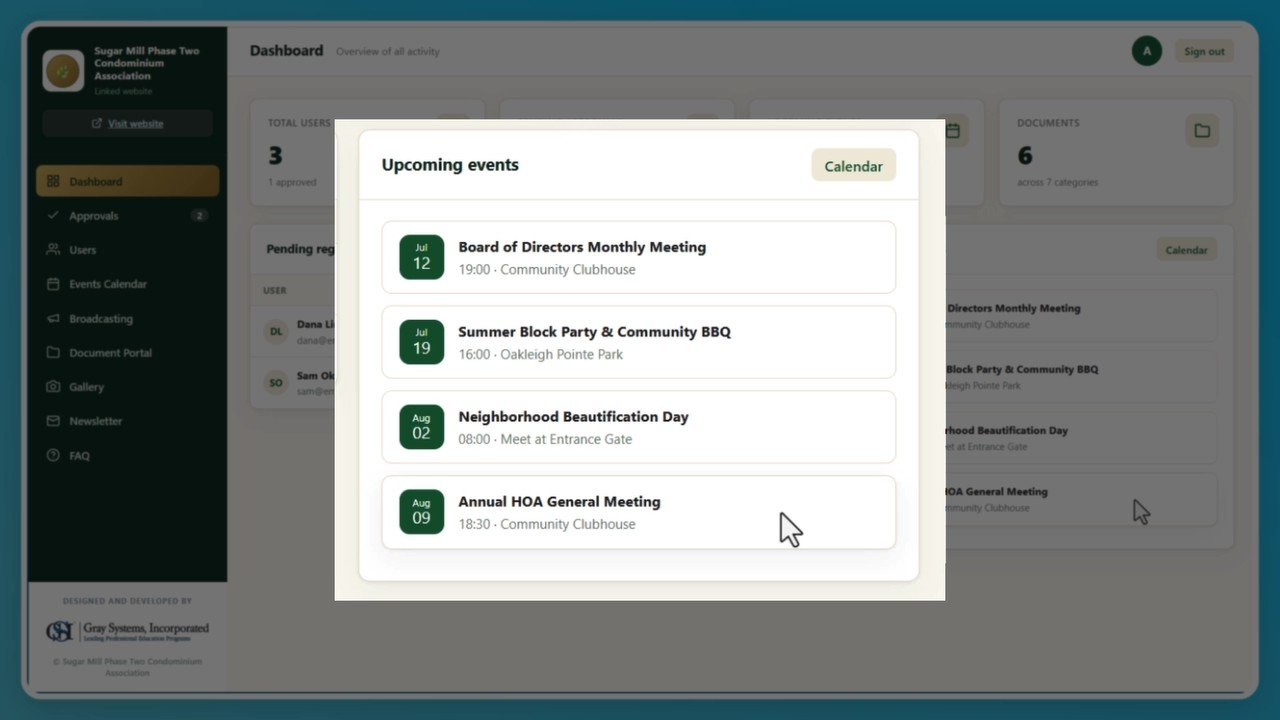Viewport: 1280px width, 720px height.
Task: Click the Calendar button beside Upcoming events heading
Action: 853,166
